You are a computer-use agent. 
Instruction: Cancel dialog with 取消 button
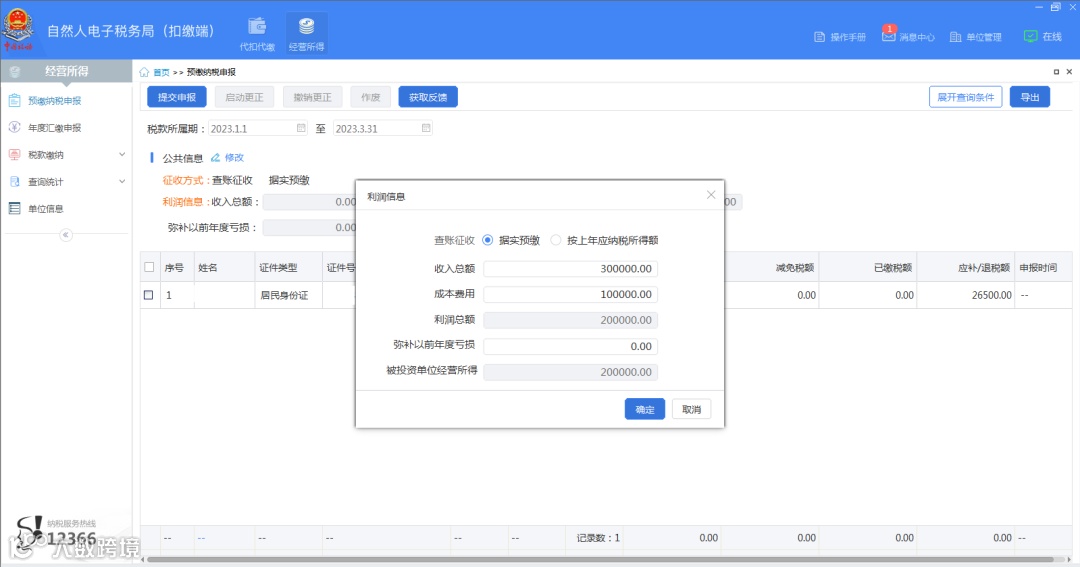tap(692, 409)
